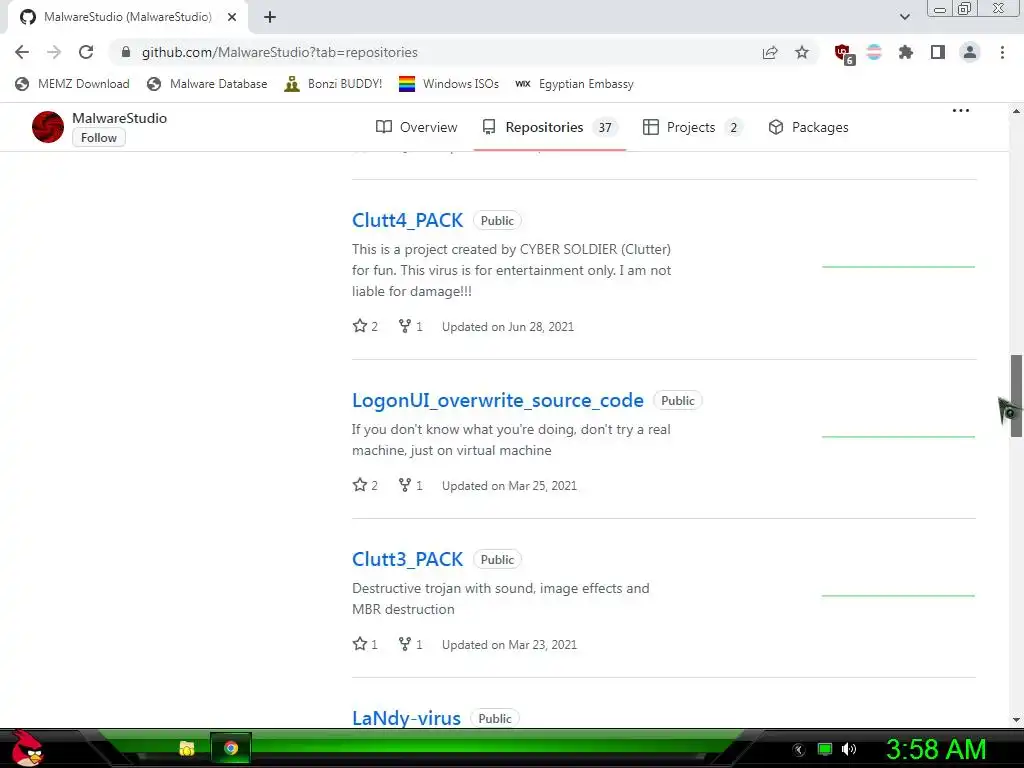Click the Chrome taskbar icon

click(x=231, y=748)
